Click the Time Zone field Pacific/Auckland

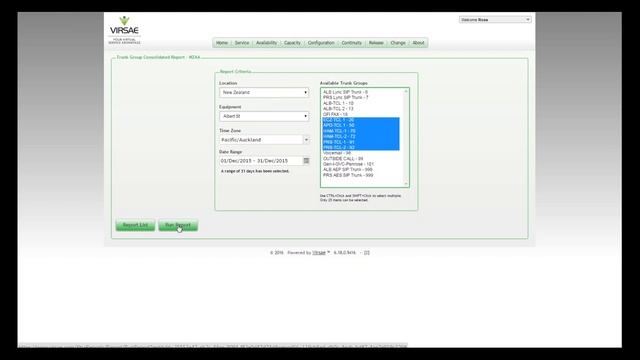coord(261,140)
